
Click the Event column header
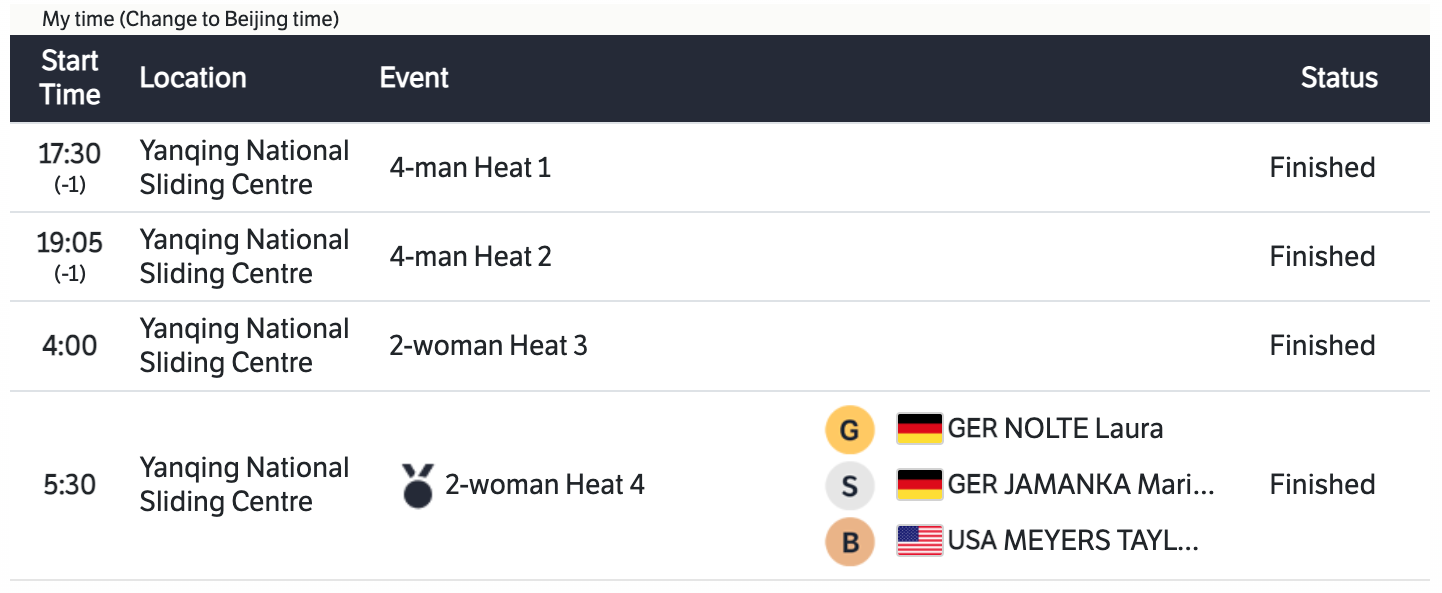tap(414, 78)
